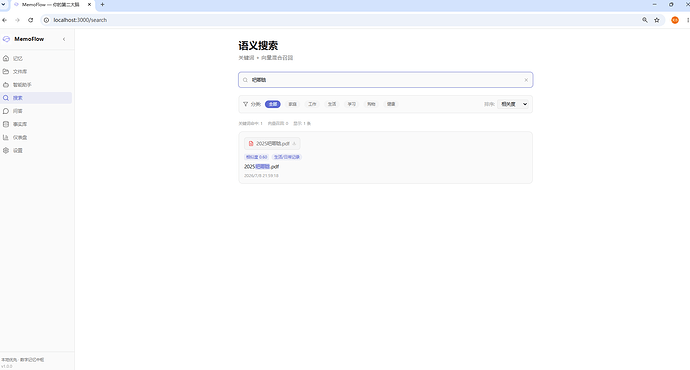
Task: Collapse the MemoFlow sidebar with chevron
Action: pyautogui.click(x=64, y=39)
